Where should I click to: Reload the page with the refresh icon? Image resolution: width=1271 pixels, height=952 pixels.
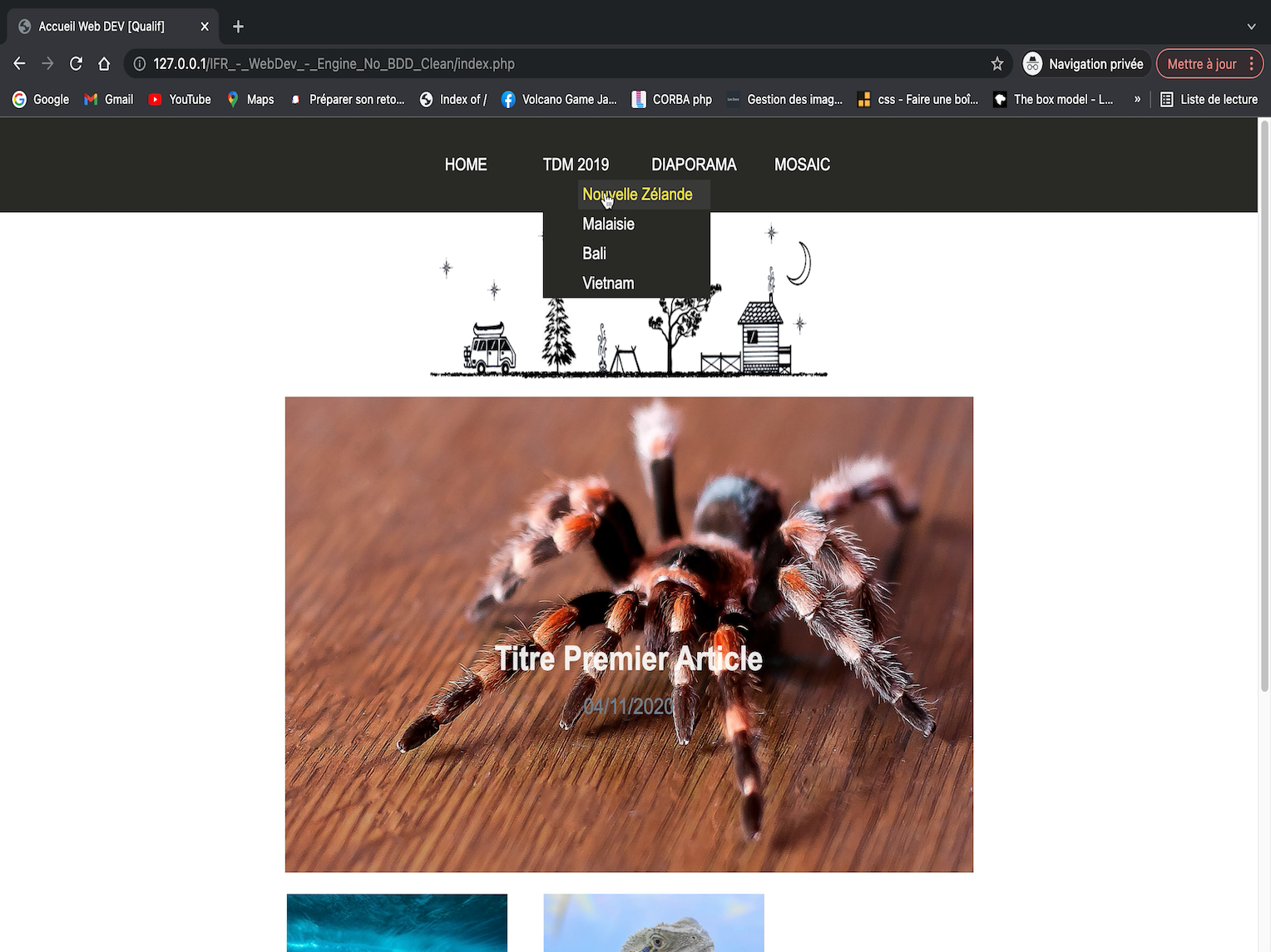[x=76, y=64]
